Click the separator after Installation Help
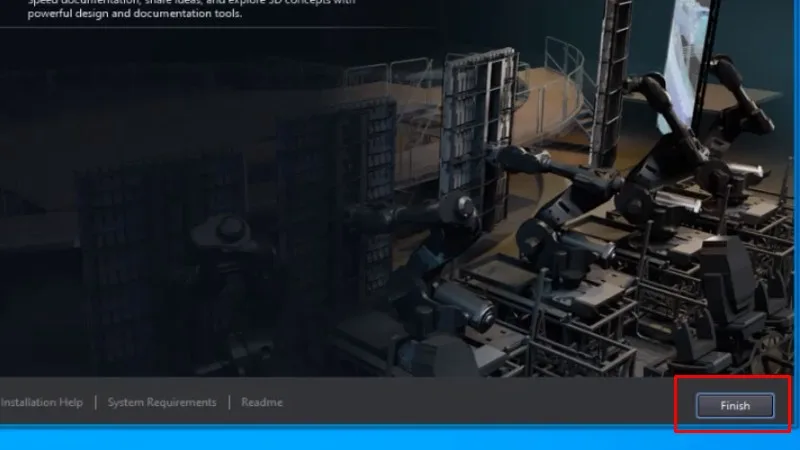 tap(95, 402)
